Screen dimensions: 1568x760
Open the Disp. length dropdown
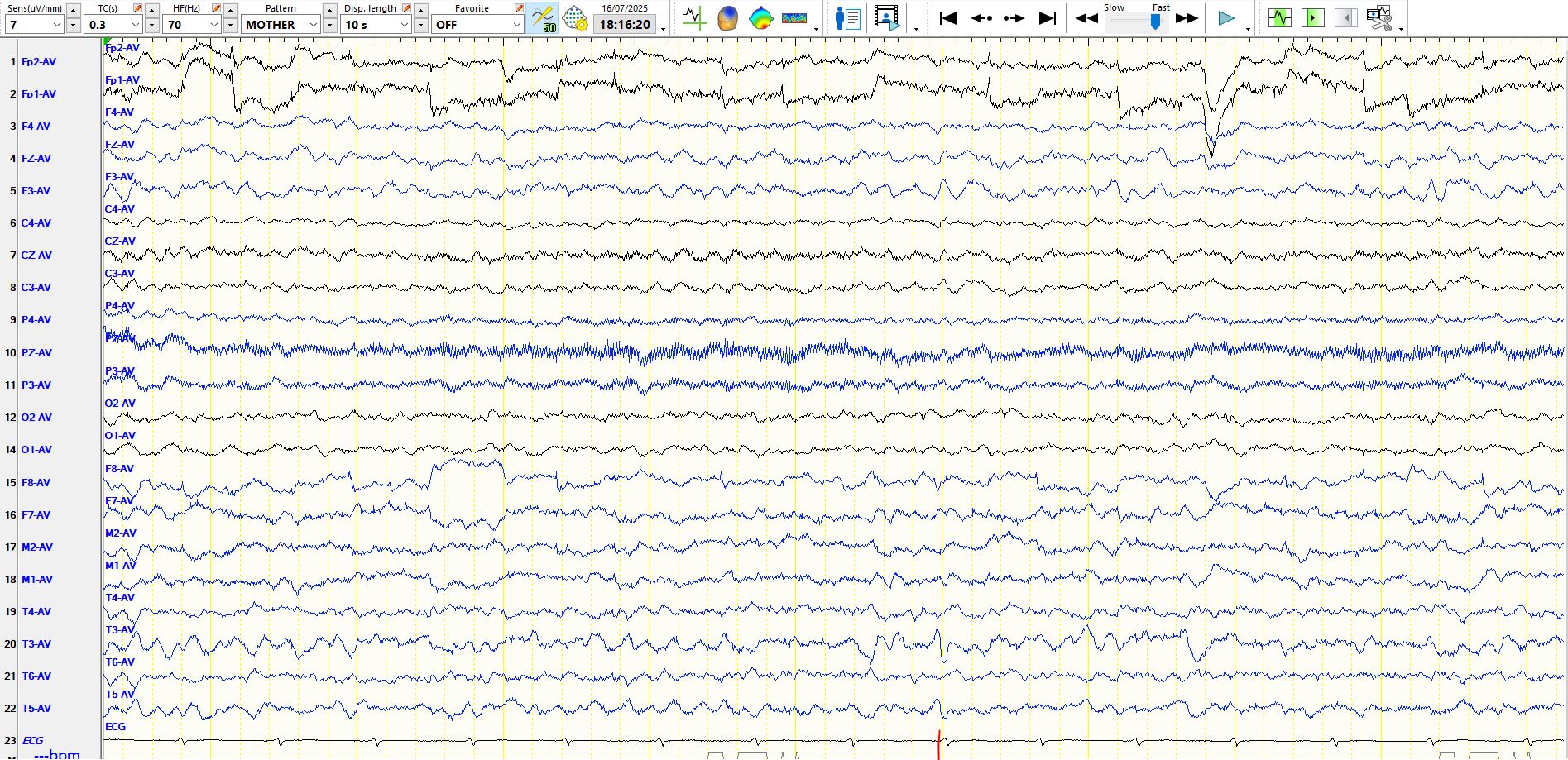[x=376, y=25]
